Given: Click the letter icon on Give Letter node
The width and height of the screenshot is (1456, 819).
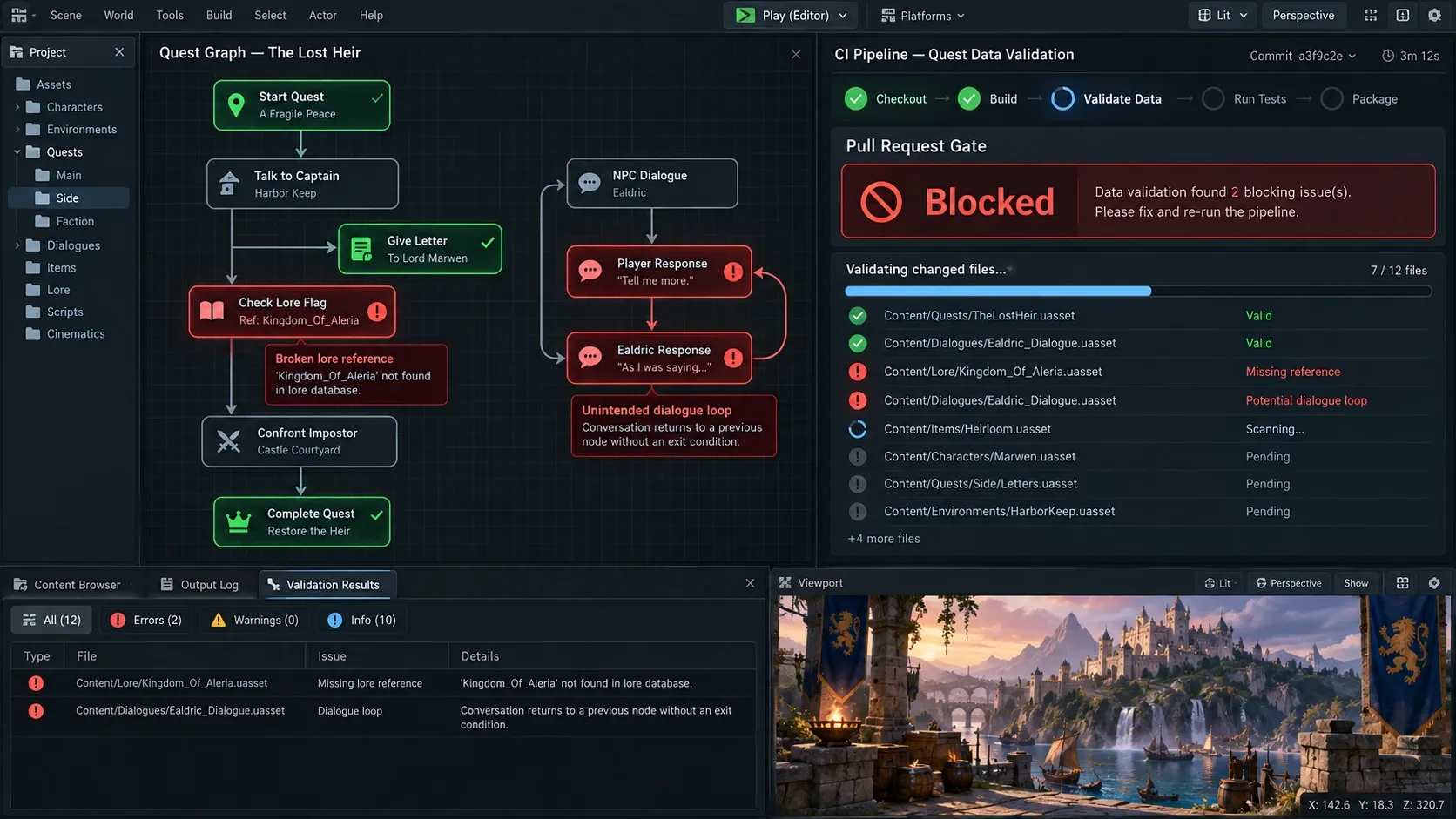Looking at the screenshot, I should tap(361, 250).
